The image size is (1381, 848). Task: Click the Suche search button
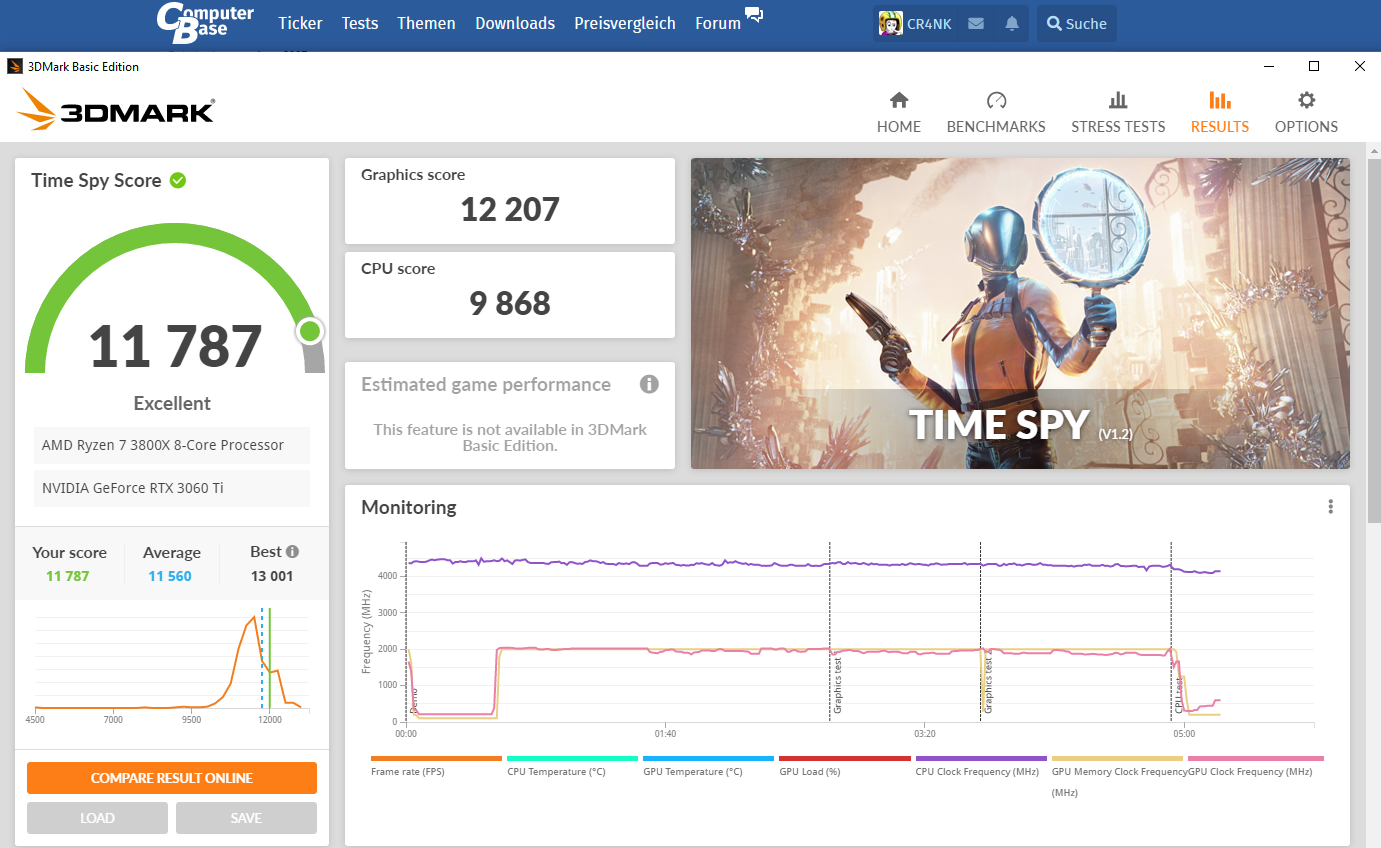point(1077,23)
